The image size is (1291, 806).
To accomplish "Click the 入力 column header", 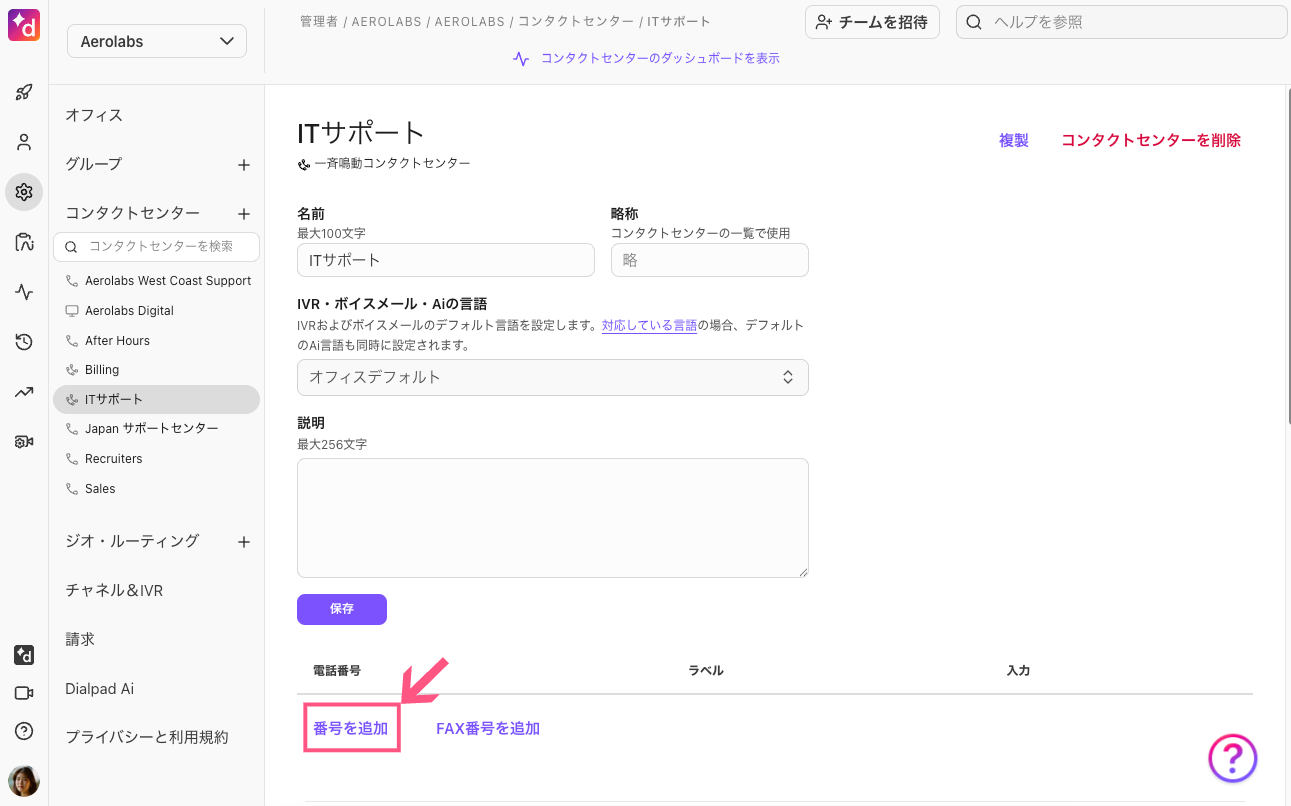I will coord(1018,671).
